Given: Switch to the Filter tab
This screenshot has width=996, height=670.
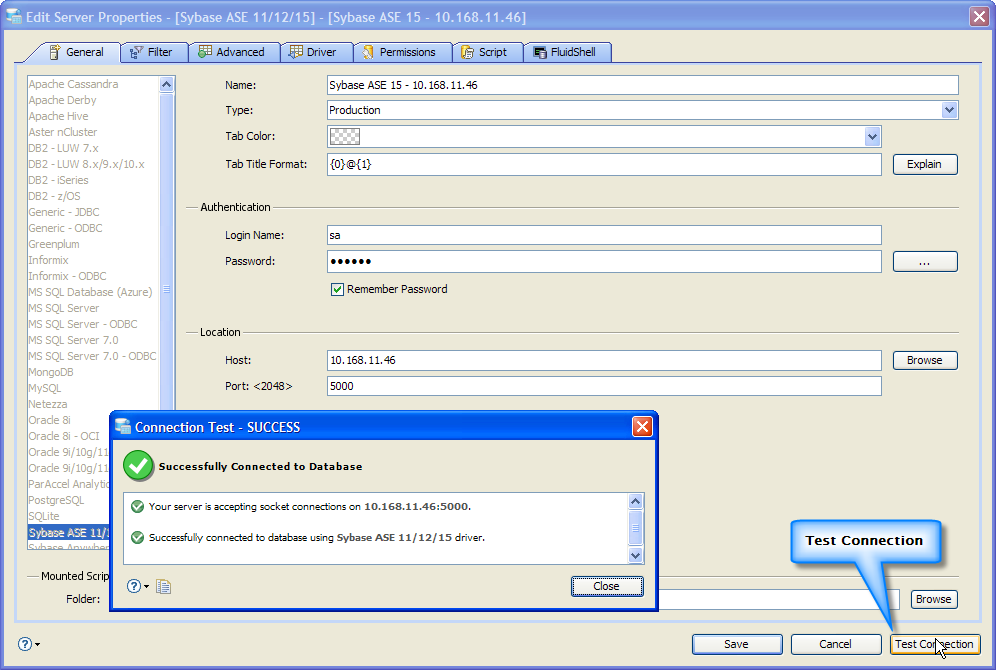Looking at the screenshot, I should coord(154,52).
